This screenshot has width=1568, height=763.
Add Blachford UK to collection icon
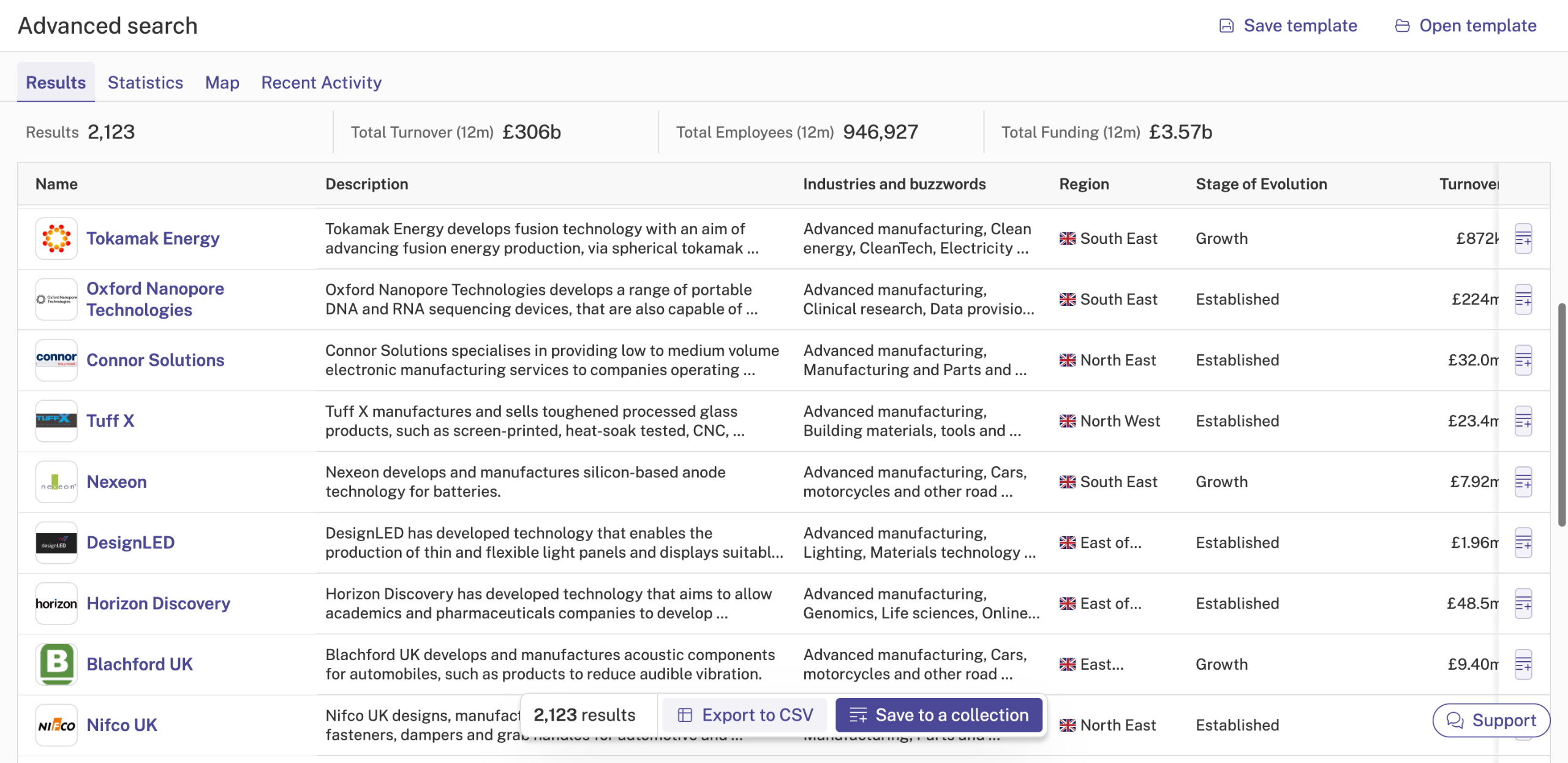coord(1523,664)
